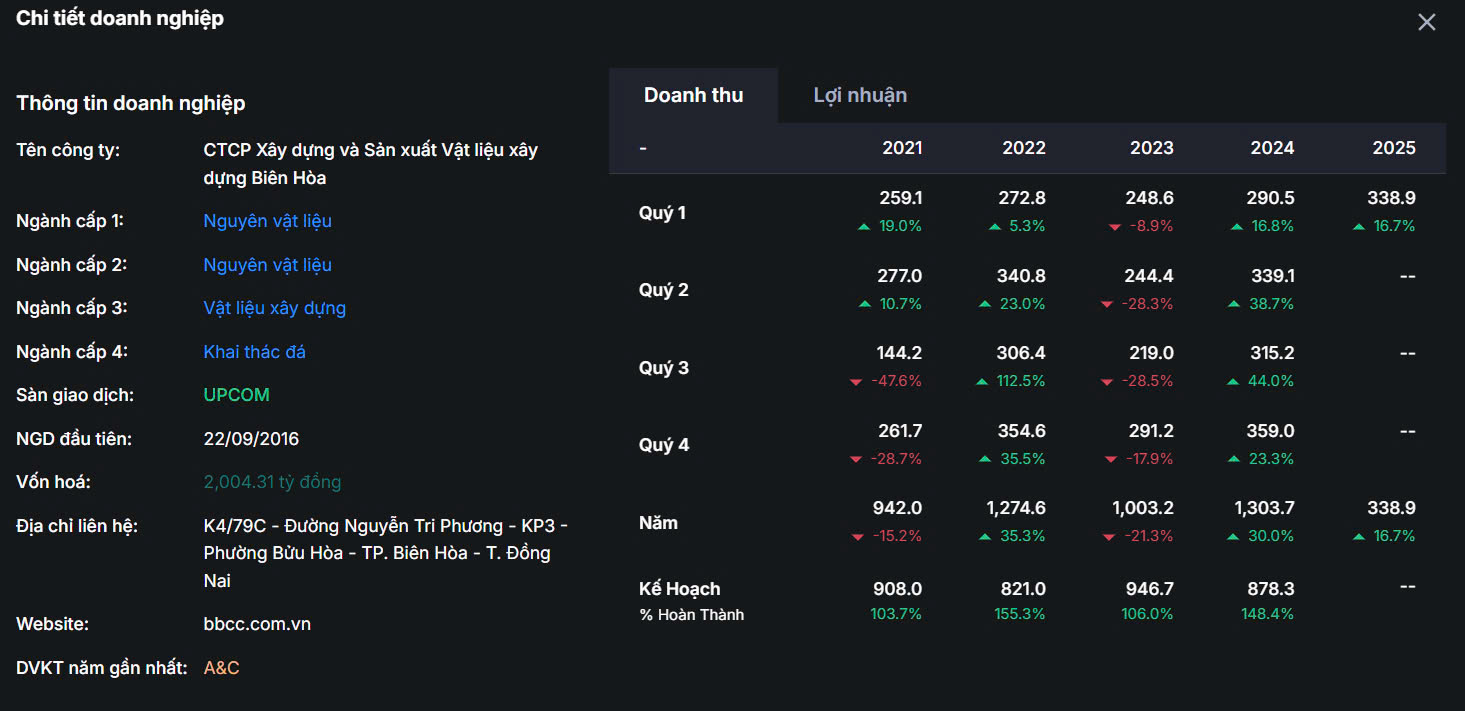
Task: Select the Doanh thu tab
Action: [693, 96]
